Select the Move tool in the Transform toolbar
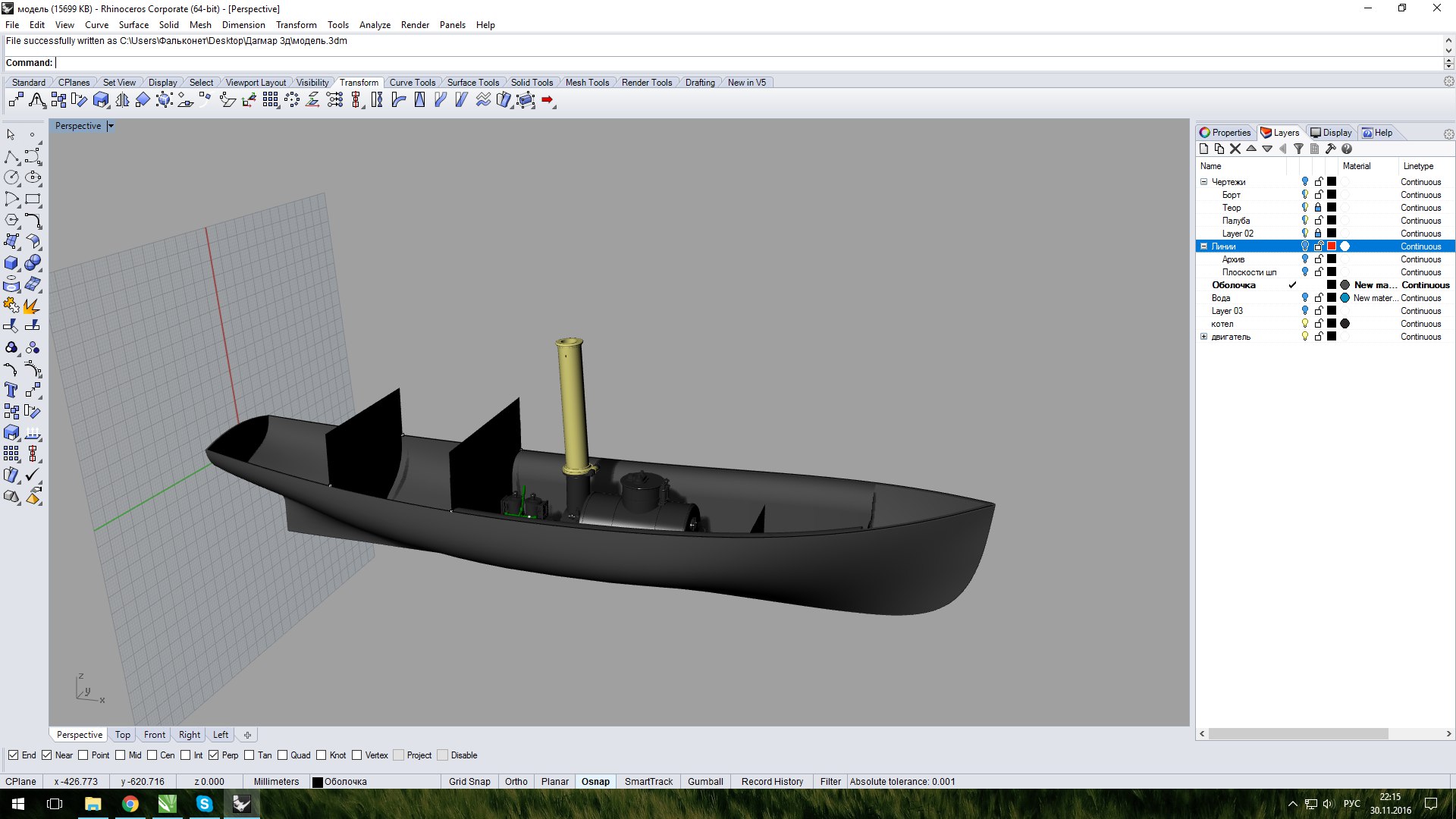 16,100
